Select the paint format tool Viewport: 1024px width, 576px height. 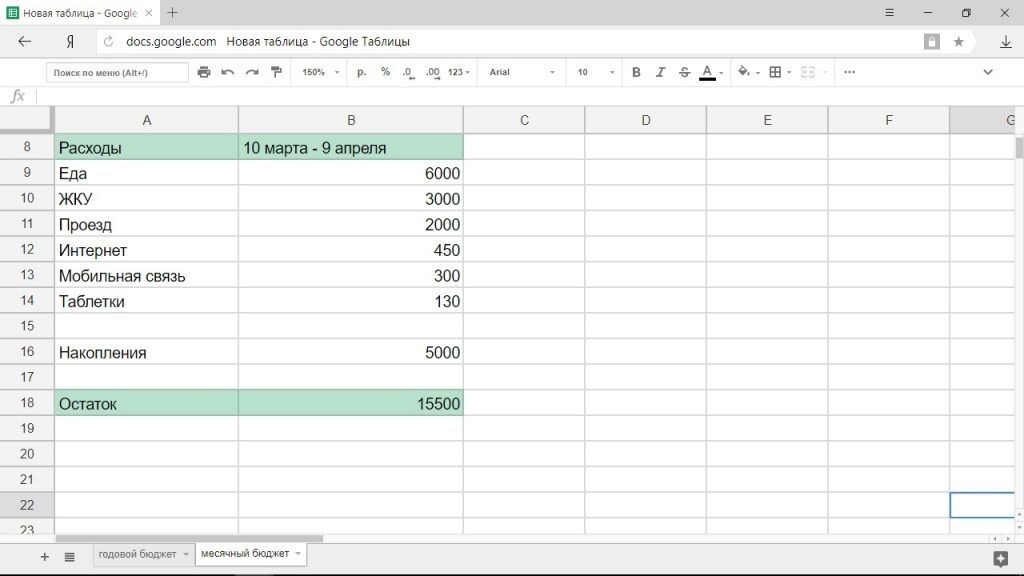click(x=276, y=72)
